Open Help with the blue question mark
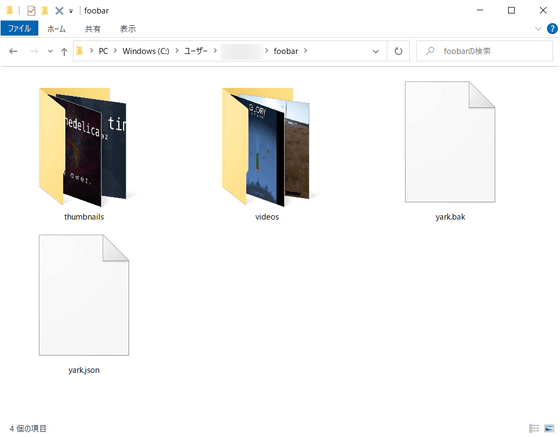Viewport: 560px width, 437px height. click(x=552, y=29)
